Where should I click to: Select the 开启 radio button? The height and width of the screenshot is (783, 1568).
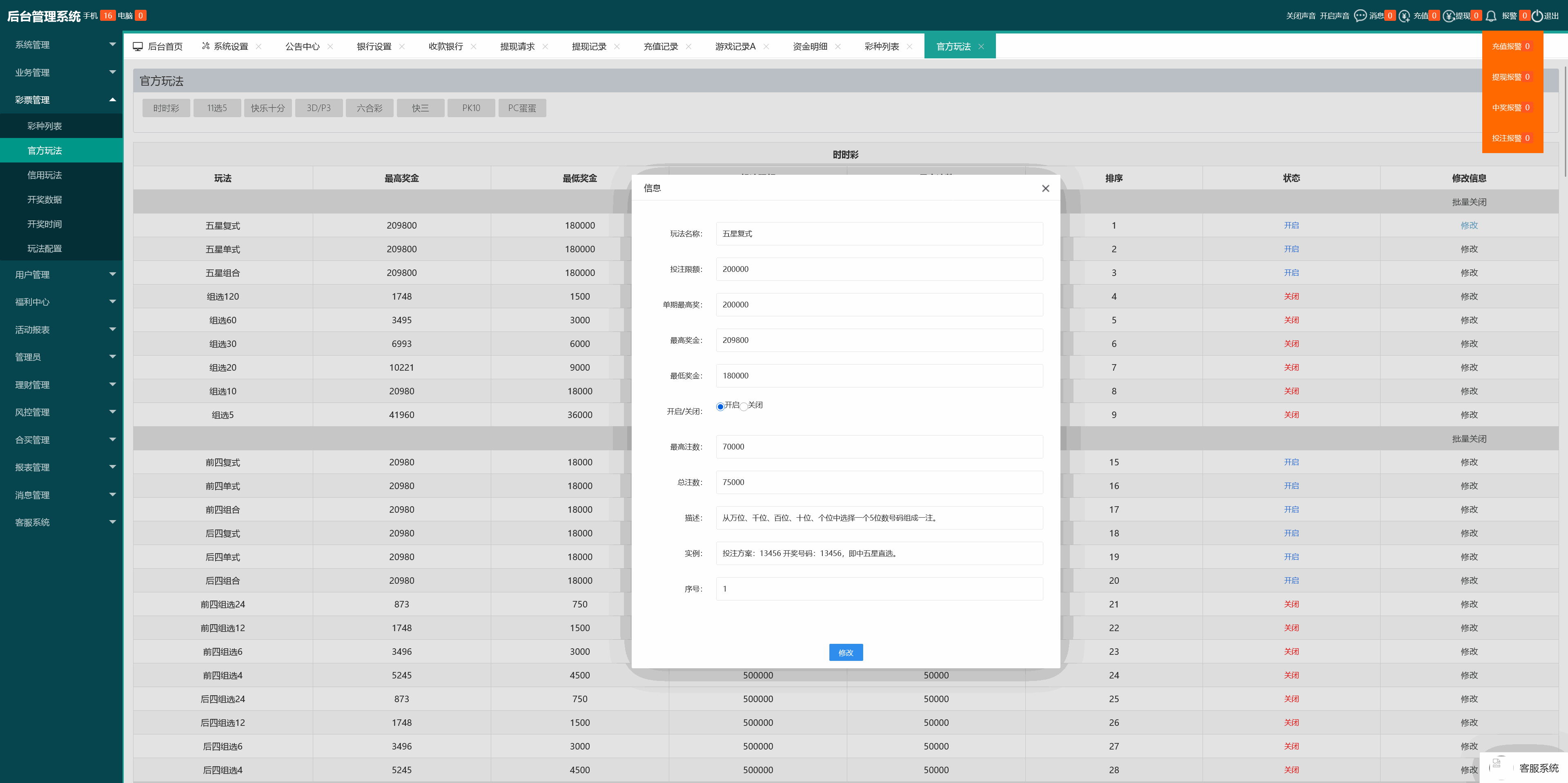pyautogui.click(x=720, y=407)
